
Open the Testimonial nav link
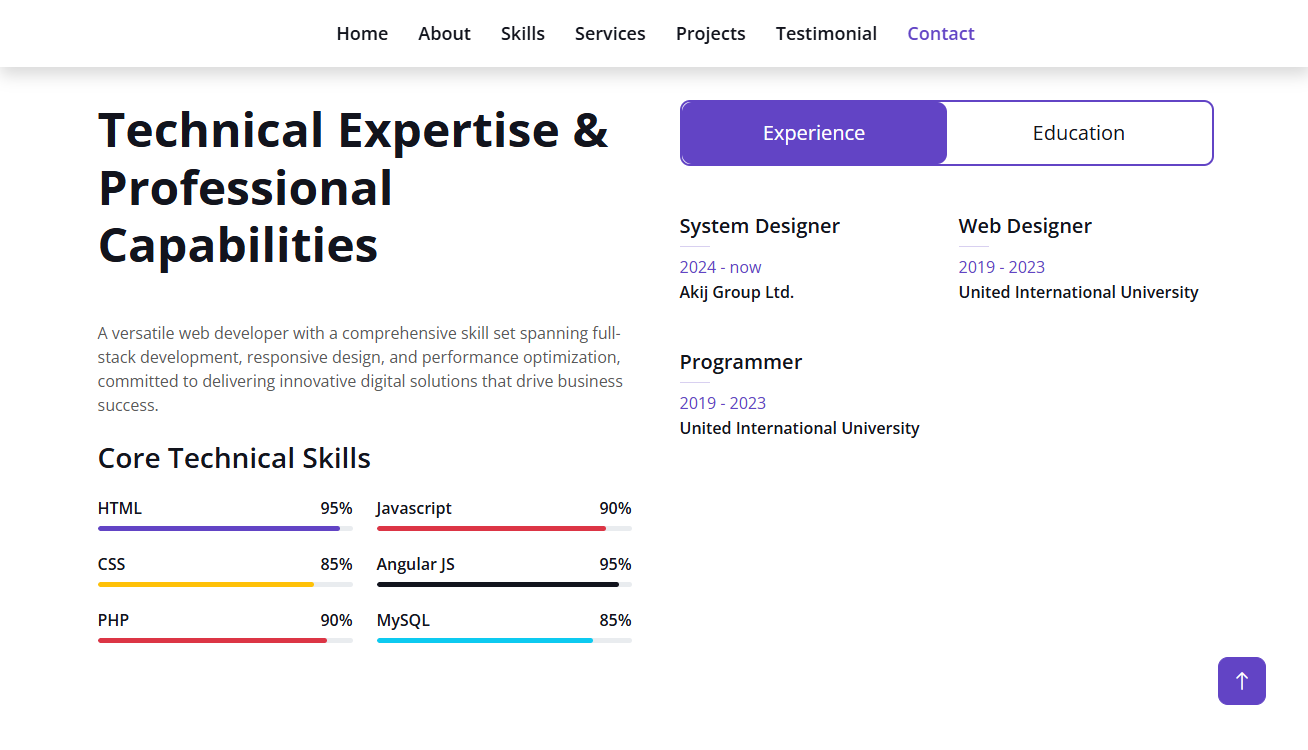click(x=826, y=34)
